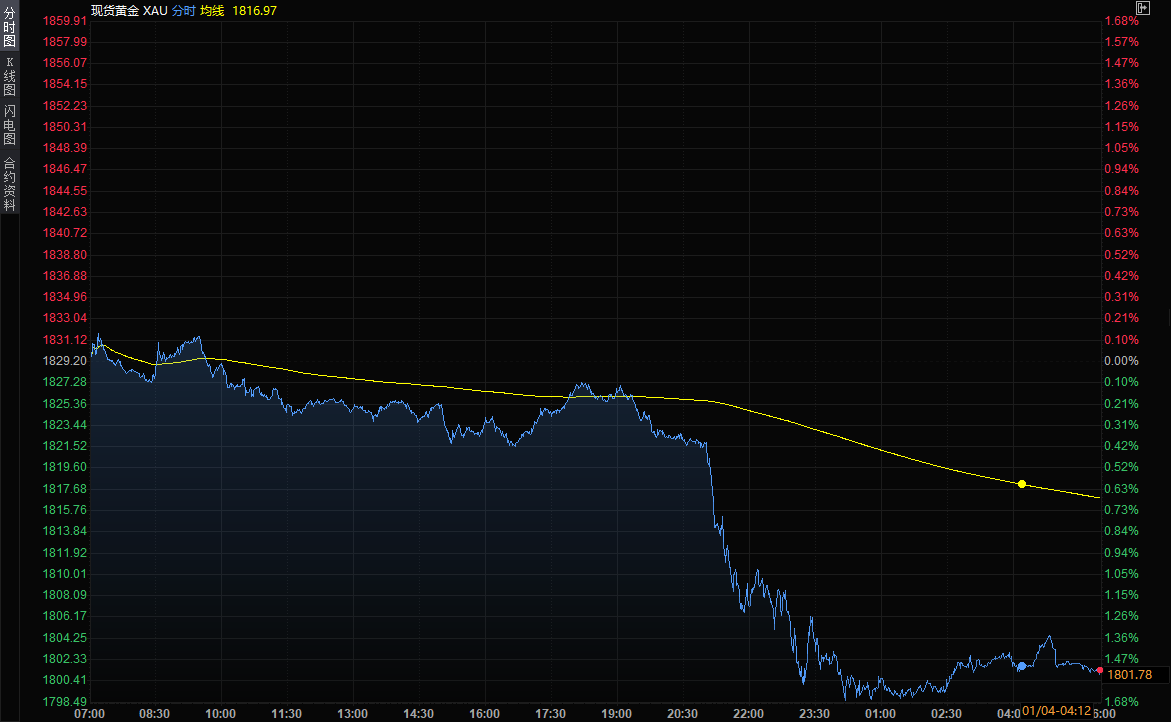
Task: Click the yellow dot on the average line
Action: click(1021, 484)
